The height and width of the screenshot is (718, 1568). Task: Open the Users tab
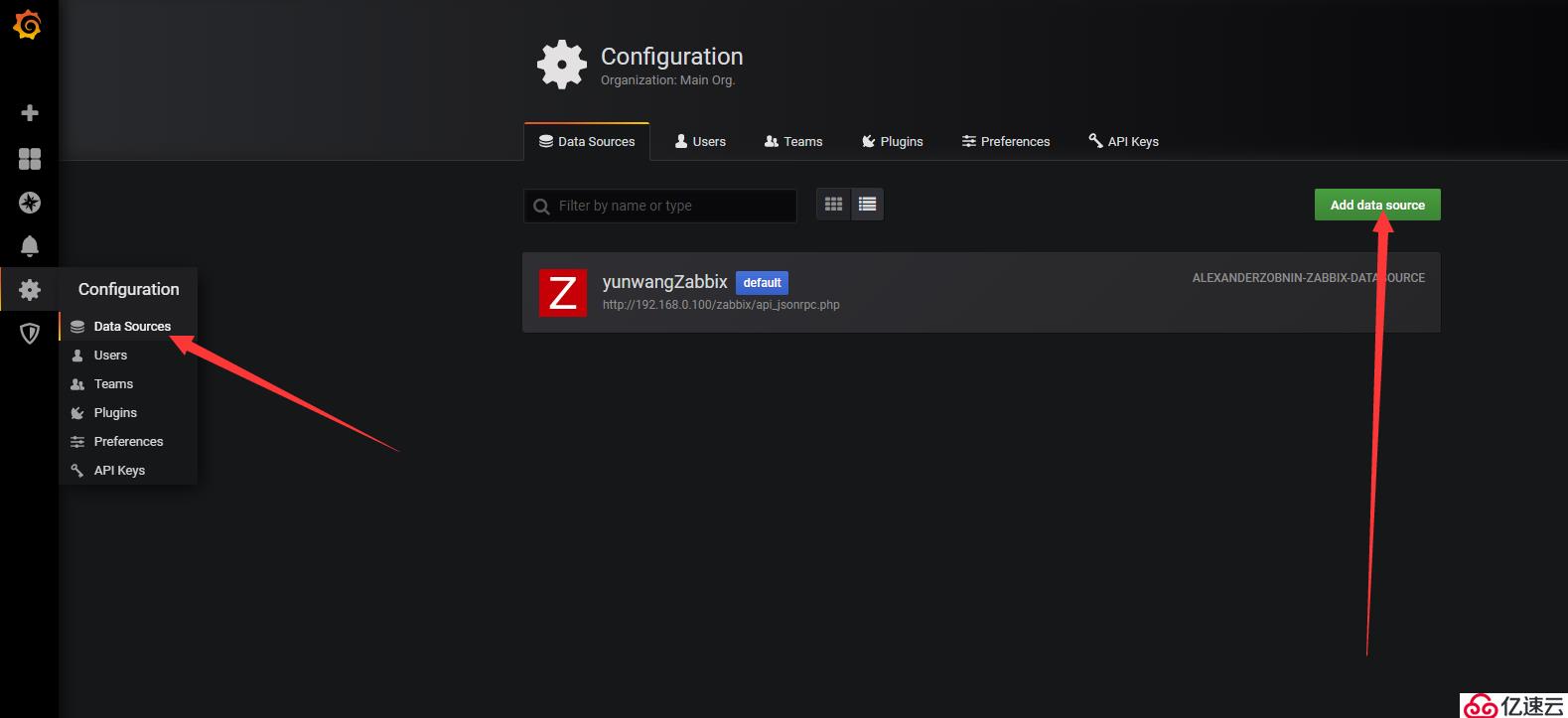tap(700, 141)
